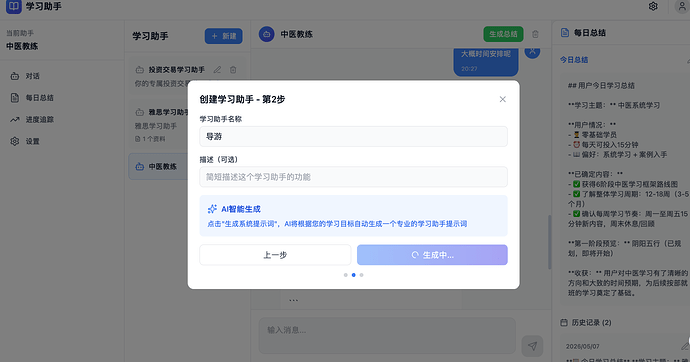Screen dimensions: 690x362
Task: Click the 学习助手 app logo icon
Action: pyautogui.click(x=14, y=7)
